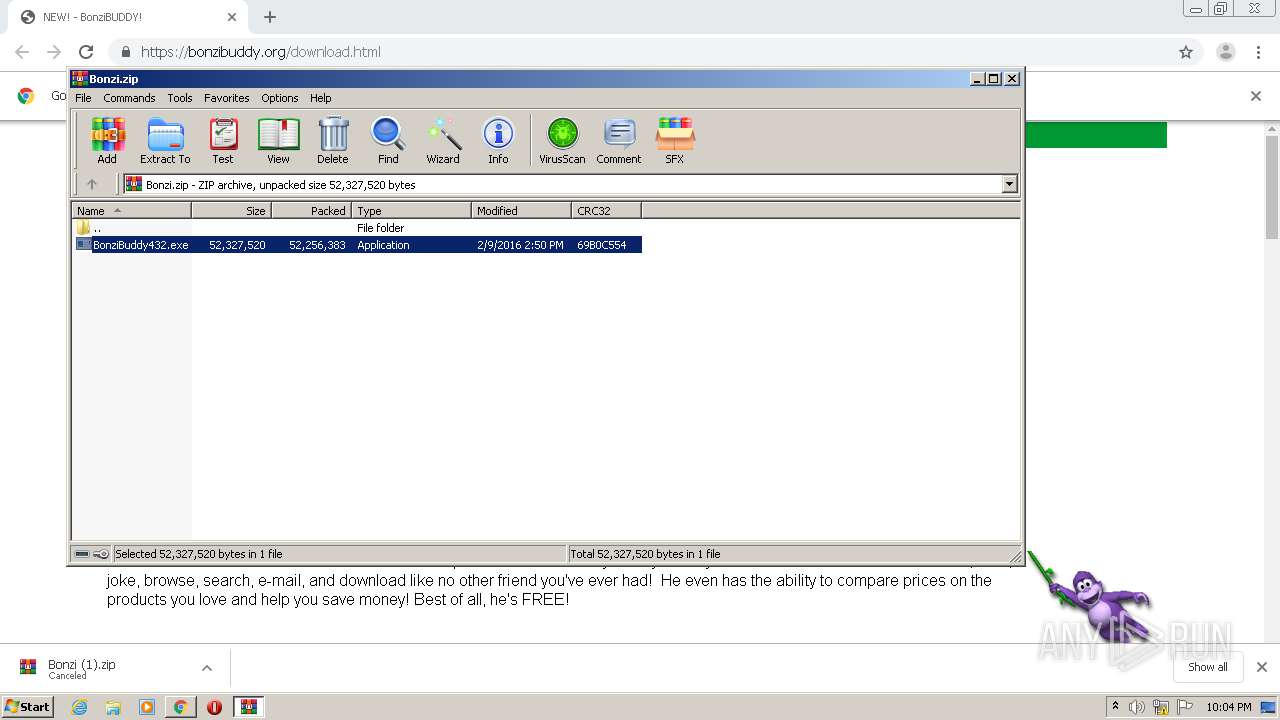Open the Windows Start menu
The width and height of the screenshot is (1280, 720).
pyautogui.click(x=27, y=706)
